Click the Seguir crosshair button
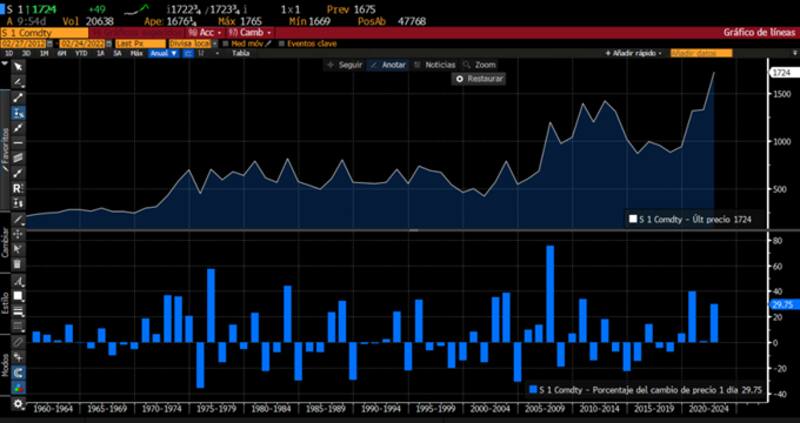The height and width of the screenshot is (423, 800). 343,64
